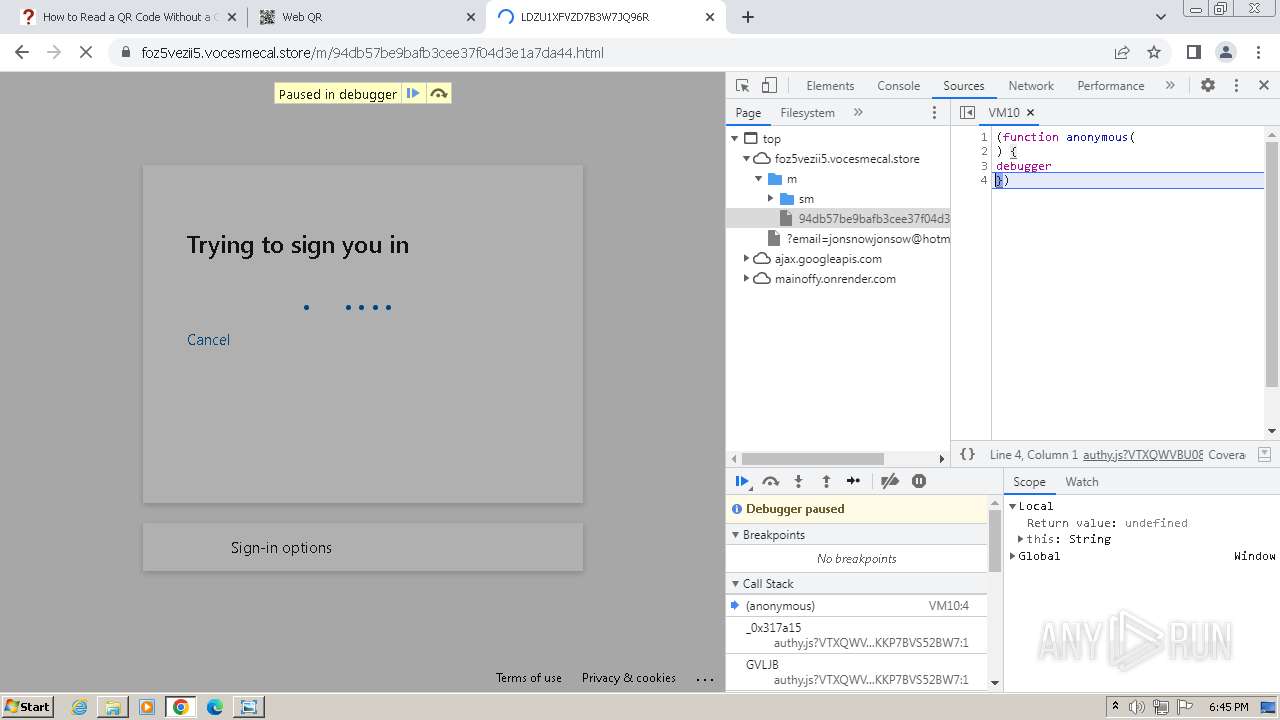The image size is (1280, 720).
Task: Go back to previous page
Action: pyautogui.click(x=22, y=53)
